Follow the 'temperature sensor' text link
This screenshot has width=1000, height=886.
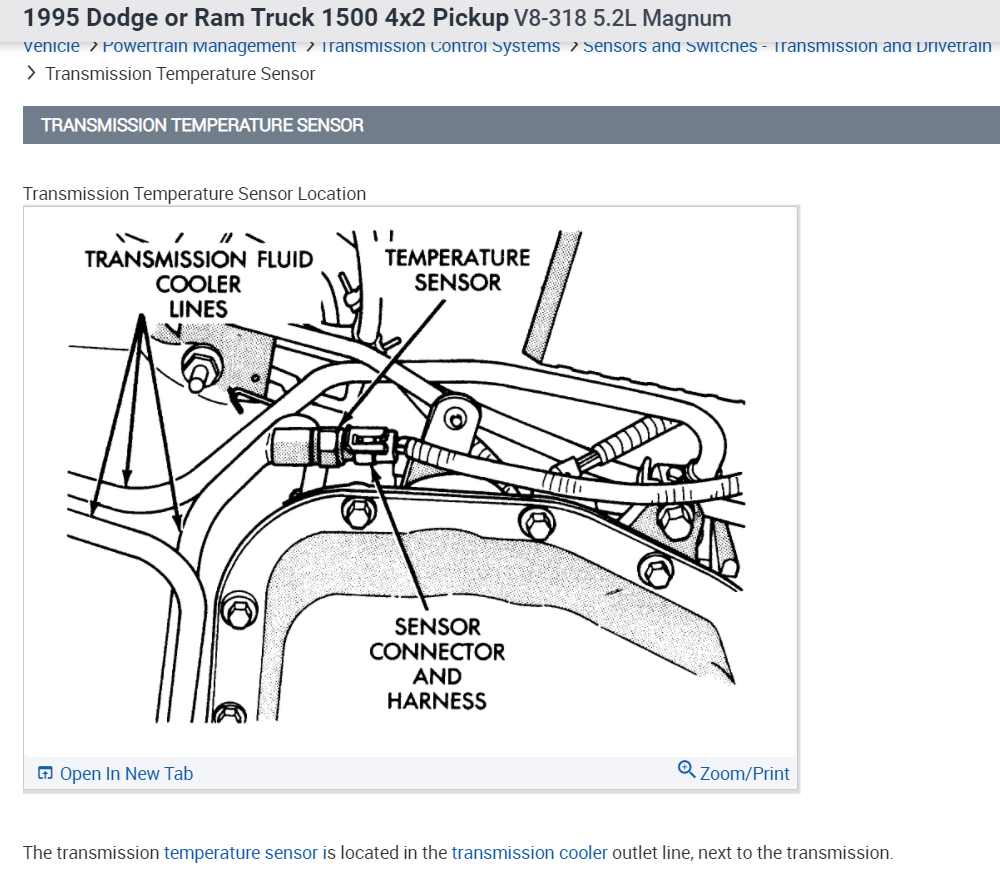240,853
